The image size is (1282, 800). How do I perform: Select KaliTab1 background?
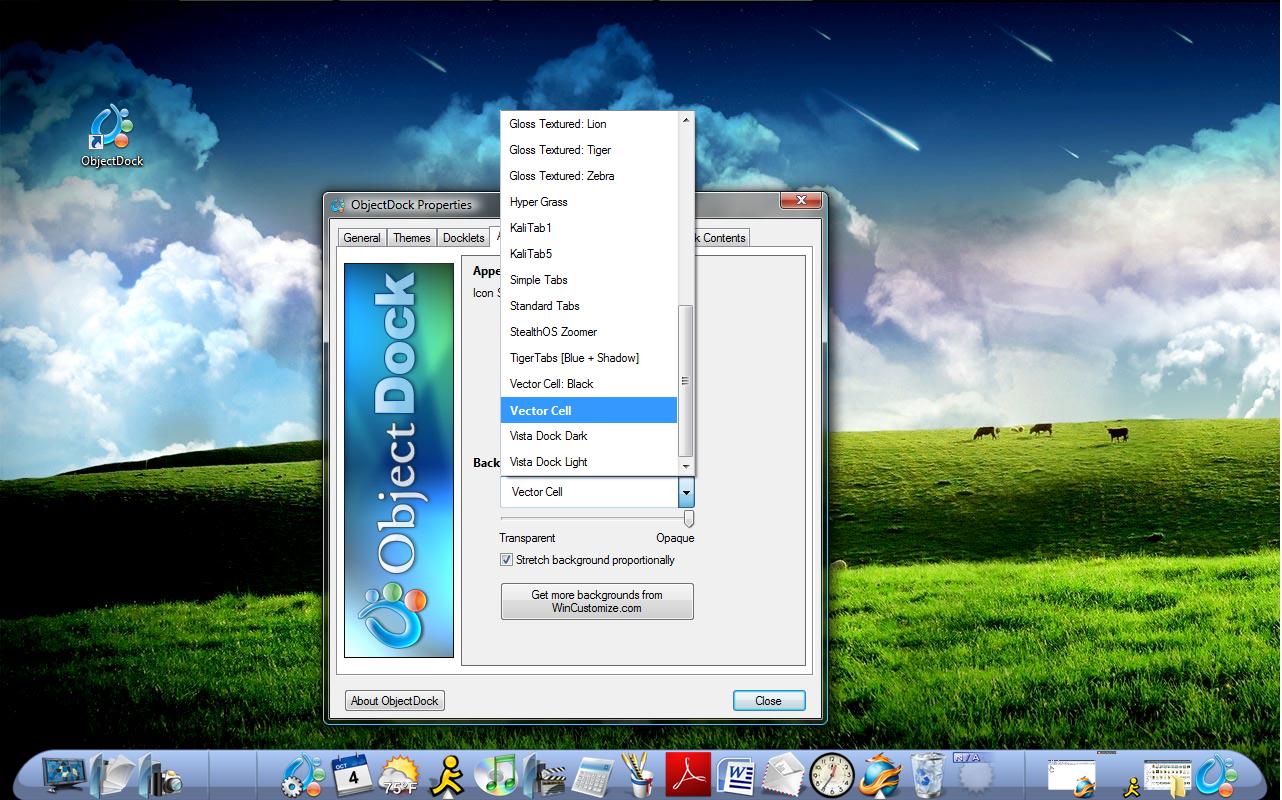(589, 228)
